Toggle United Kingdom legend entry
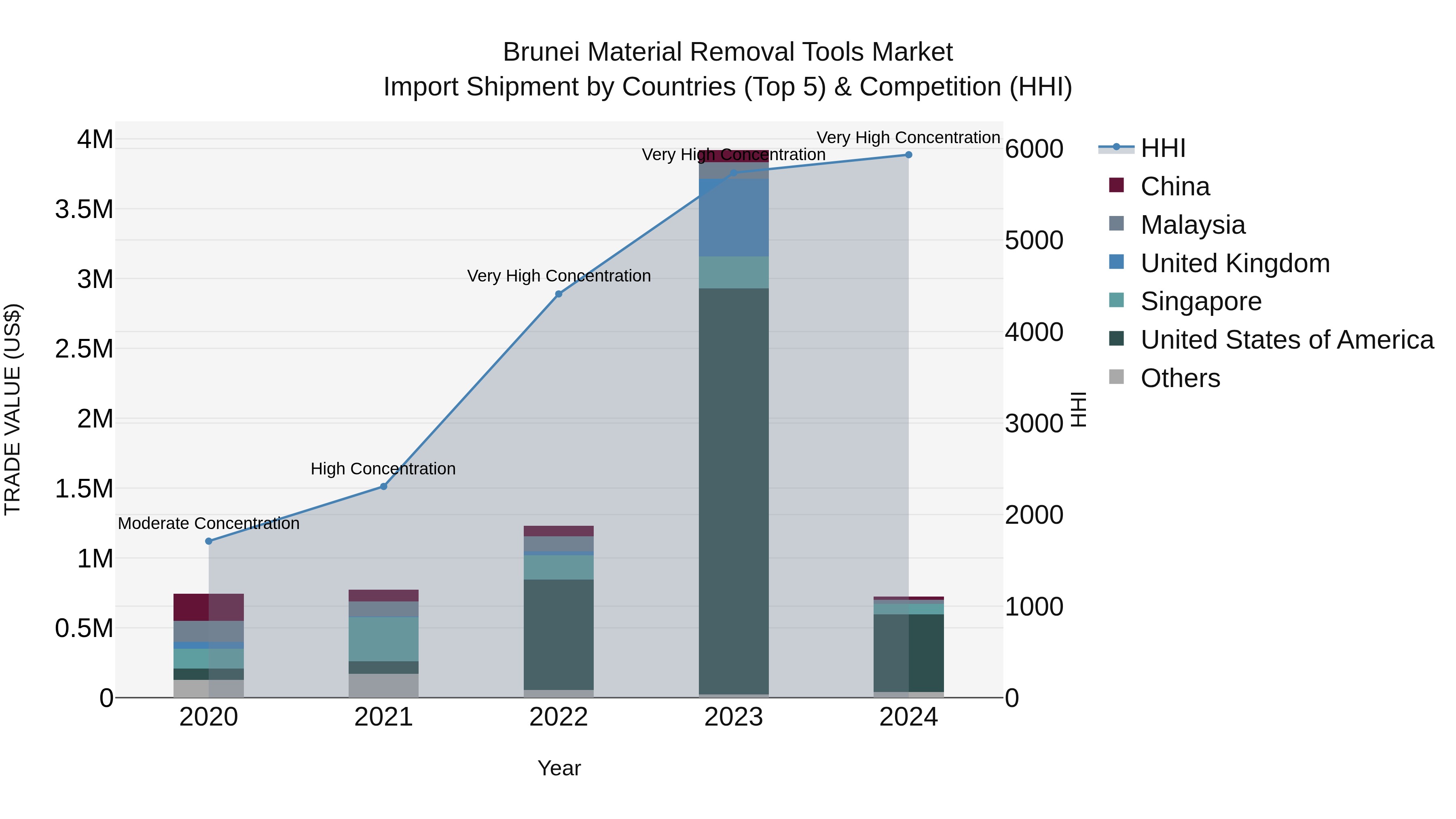This screenshot has width=1456, height=819. coord(1219,263)
